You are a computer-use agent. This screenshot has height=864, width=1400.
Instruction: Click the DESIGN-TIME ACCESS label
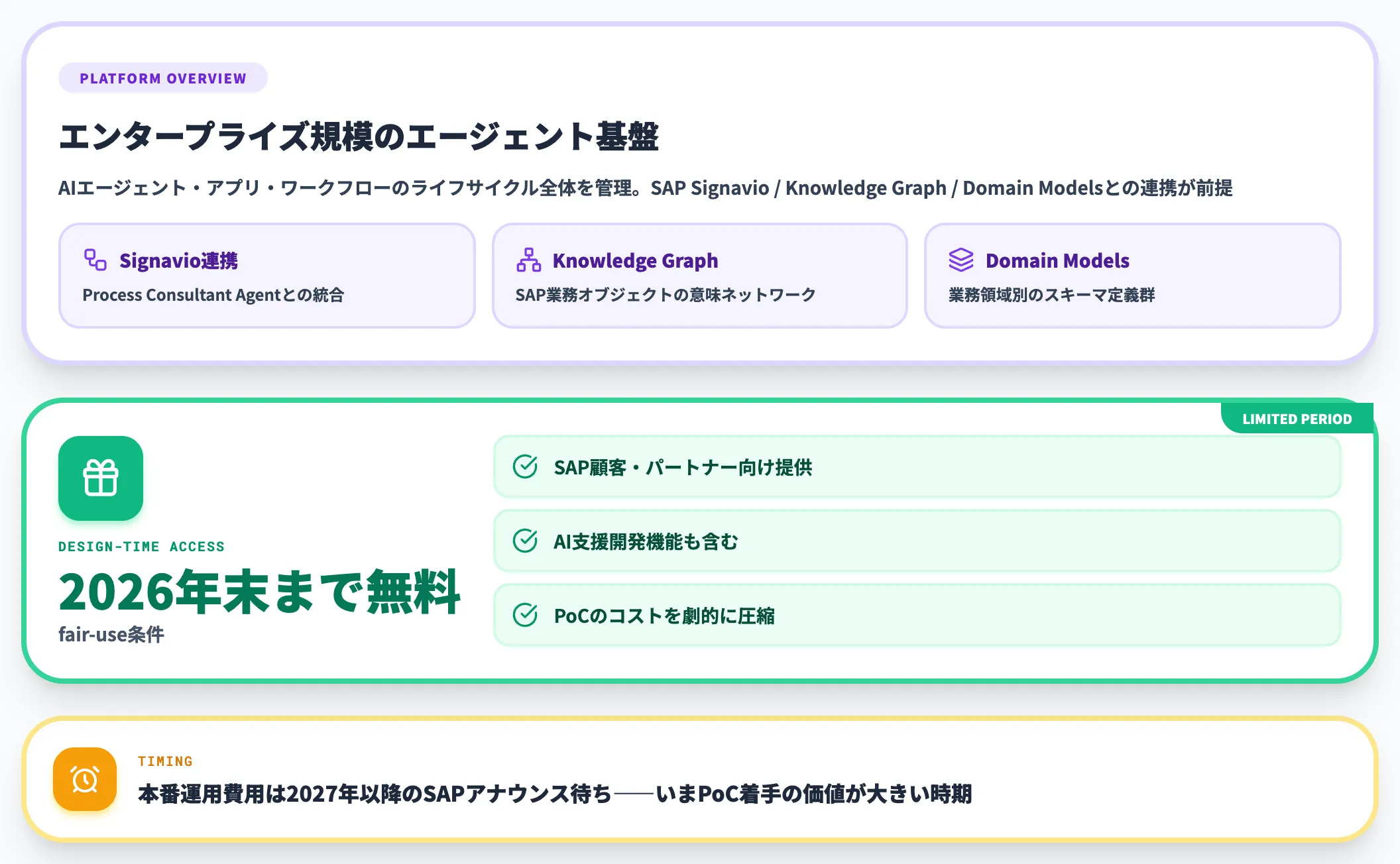pyautogui.click(x=142, y=547)
